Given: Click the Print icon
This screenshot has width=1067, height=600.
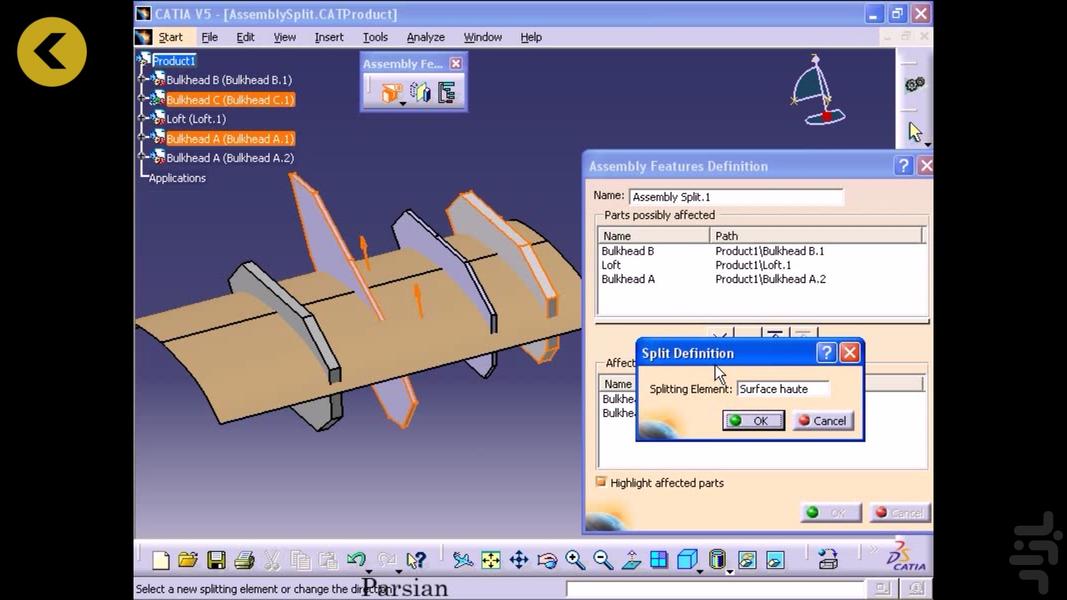Looking at the screenshot, I should pyautogui.click(x=245, y=559).
